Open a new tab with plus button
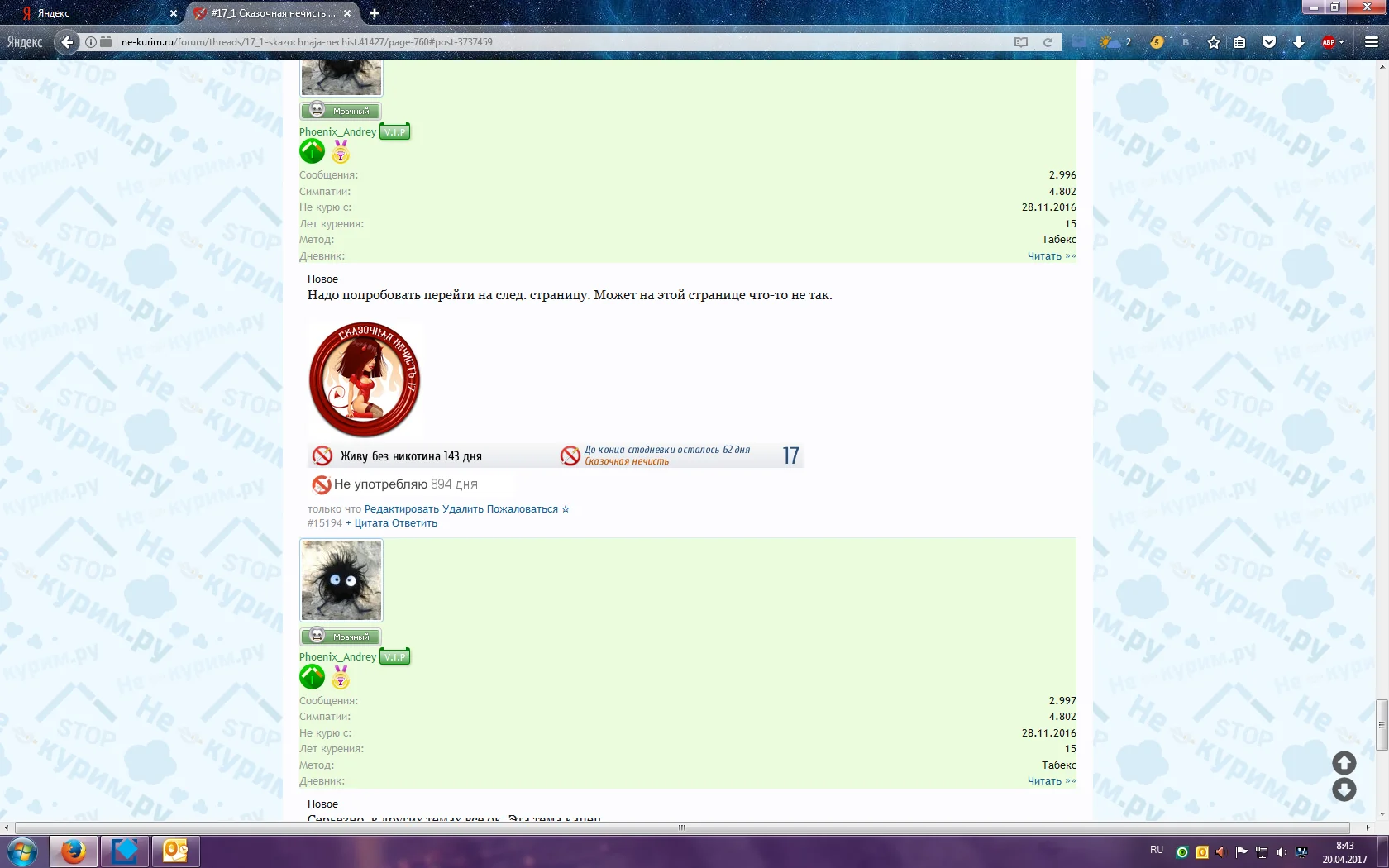This screenshot has height=868, width=1389. coord(375,13)
